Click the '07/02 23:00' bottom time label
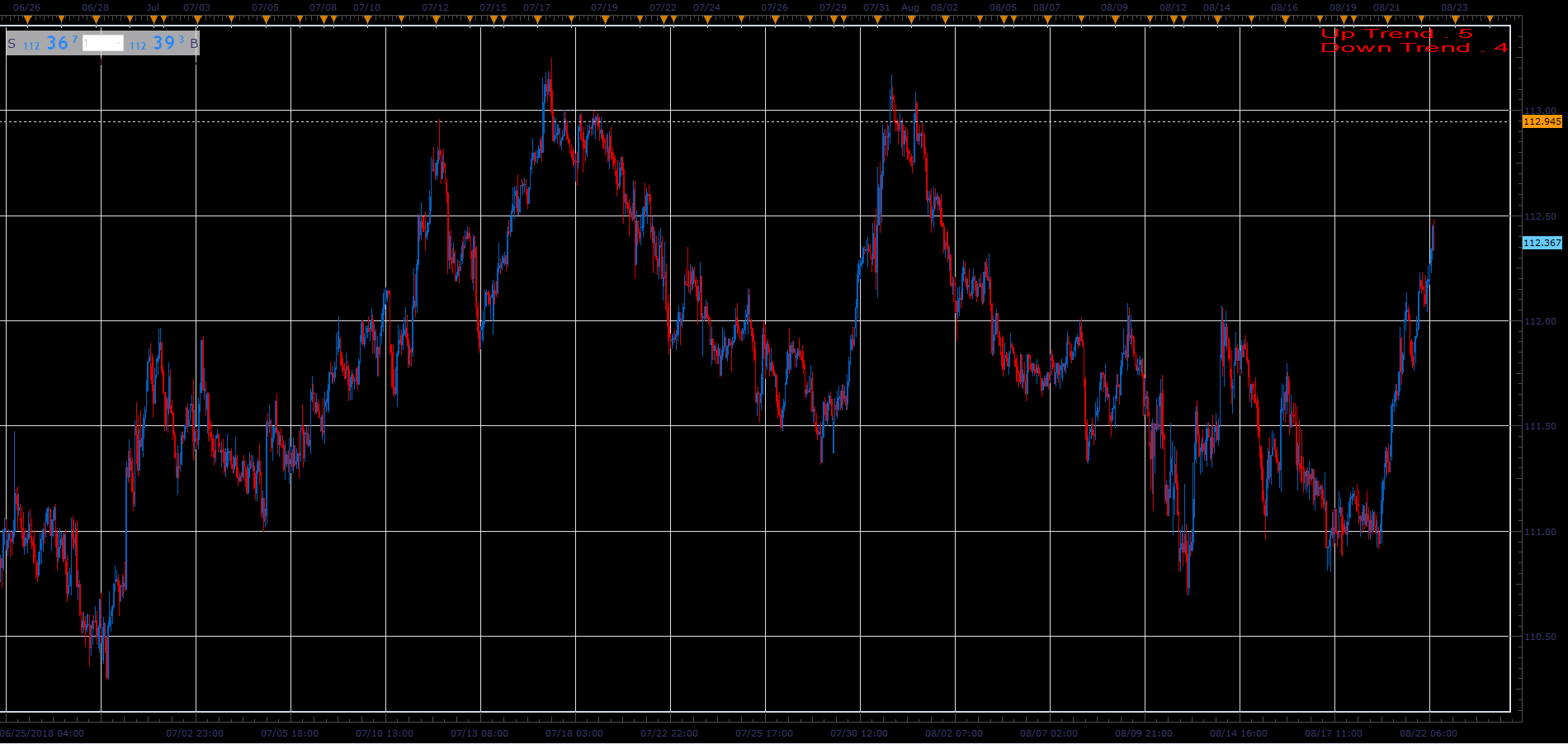Viewport: 1568px width, 744px height. coord(195,733)
